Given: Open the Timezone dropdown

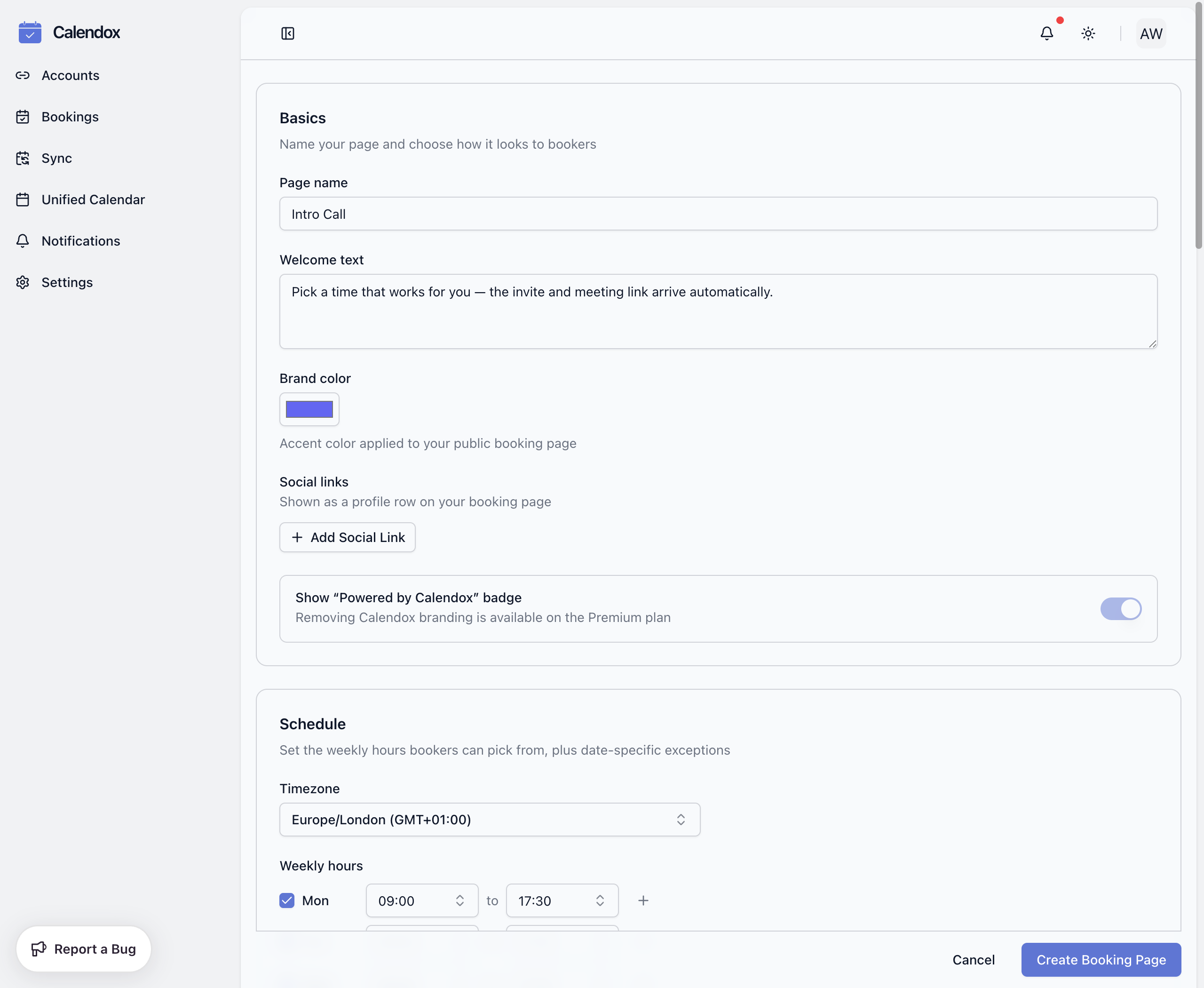Looking at the screenshot, I should pos(490,820).
